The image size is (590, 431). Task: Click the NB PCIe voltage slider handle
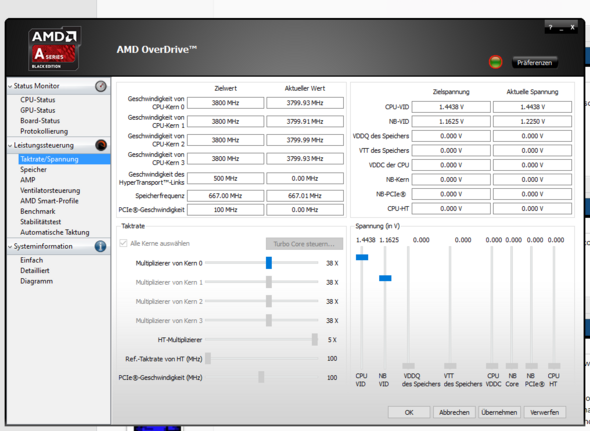tap(531, 366)
